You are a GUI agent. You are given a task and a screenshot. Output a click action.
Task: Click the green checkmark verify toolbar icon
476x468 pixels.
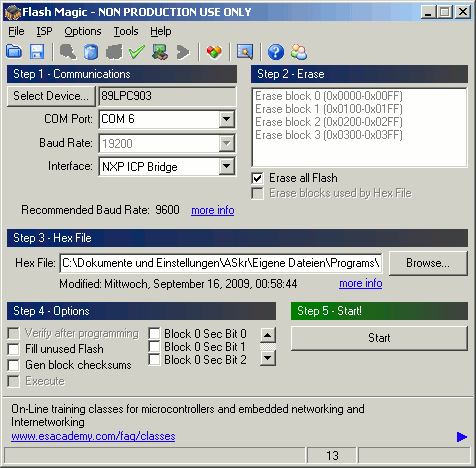click(137, 52)
